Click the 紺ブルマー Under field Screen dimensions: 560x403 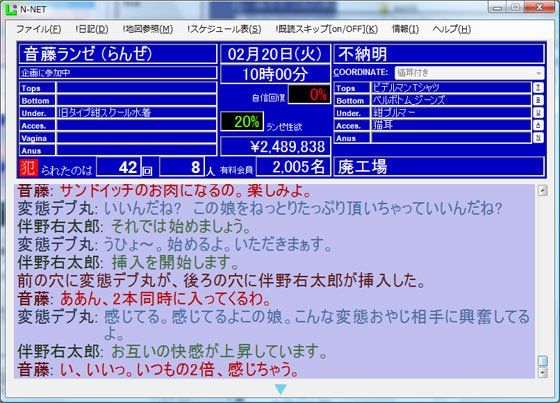pyautogui.click(x=451, y=113)
